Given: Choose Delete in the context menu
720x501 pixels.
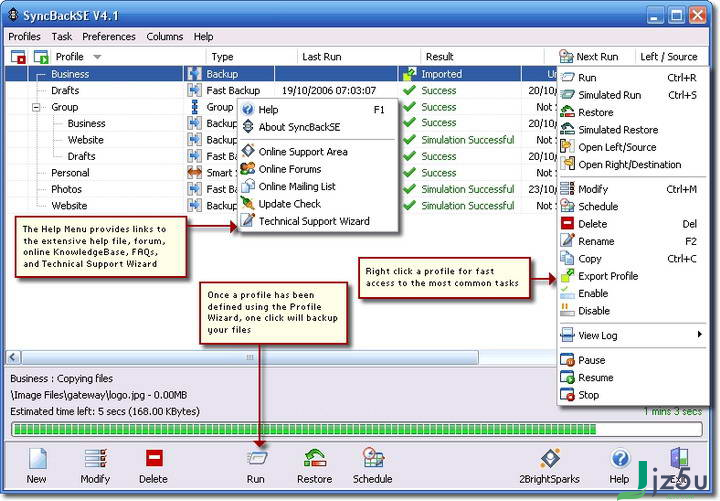Looking at the screenshot, I should (632, 224).
